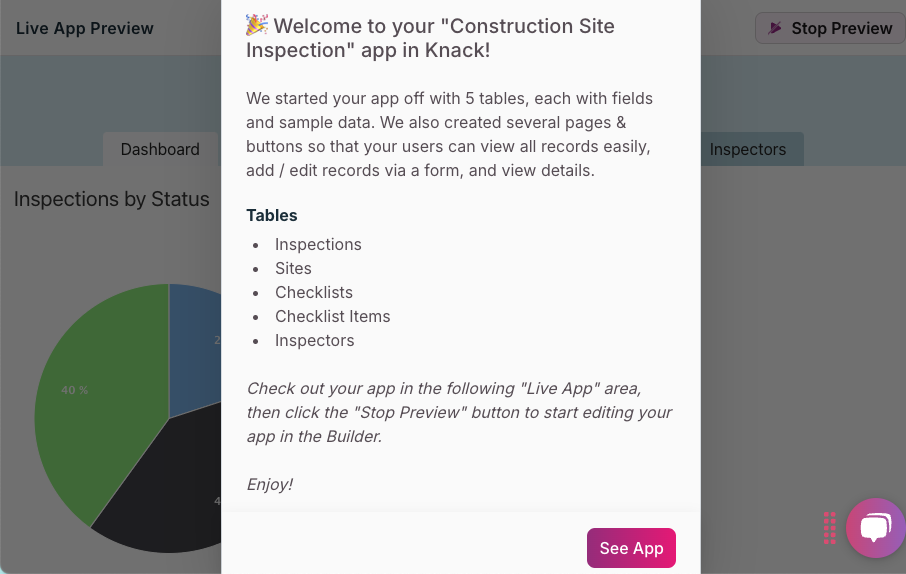Open the Dashboard tab

coord(160,149)
